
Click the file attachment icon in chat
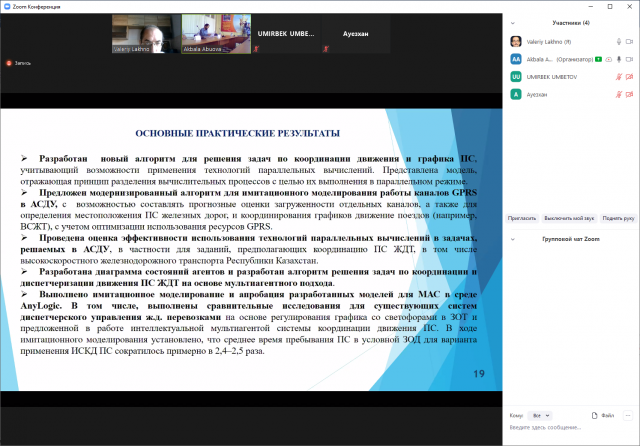(x=594, y=415)
